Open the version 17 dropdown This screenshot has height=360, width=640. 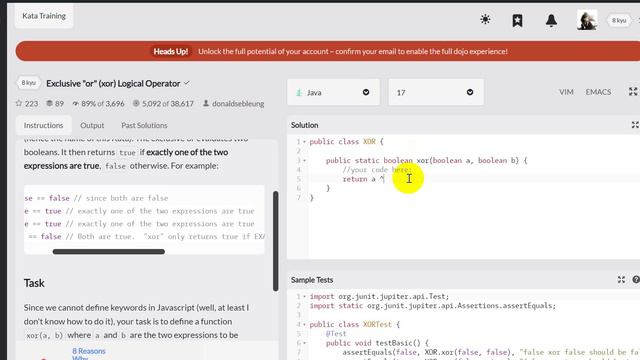(436, 93)
